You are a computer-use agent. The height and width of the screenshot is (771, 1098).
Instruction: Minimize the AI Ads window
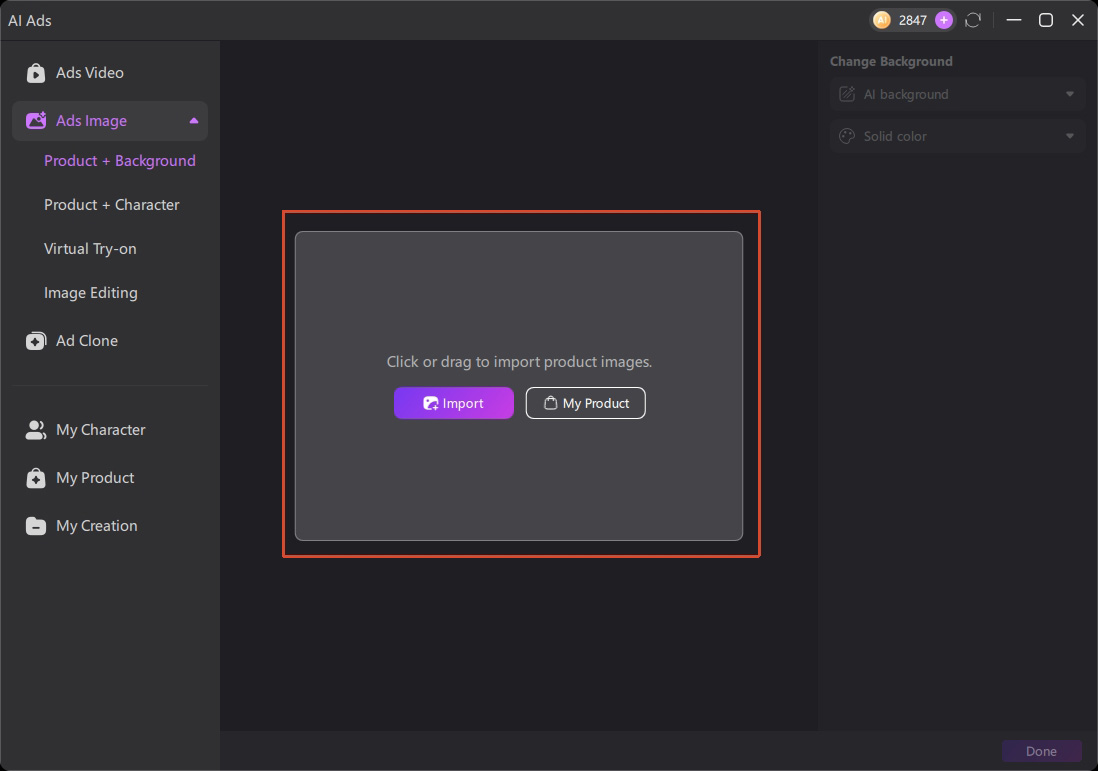pyautogui.click(x=1013, y=20)
